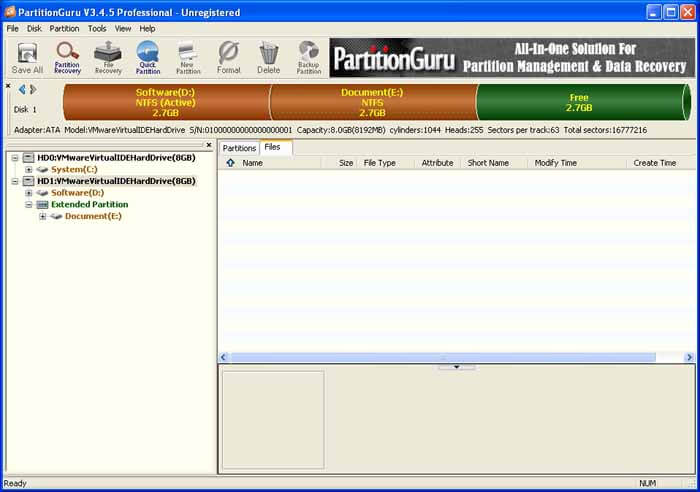Click the 'Capacity:8.0GB(8192MB)' text
Viewport: 700px width, 492px height.
[341, 130]
